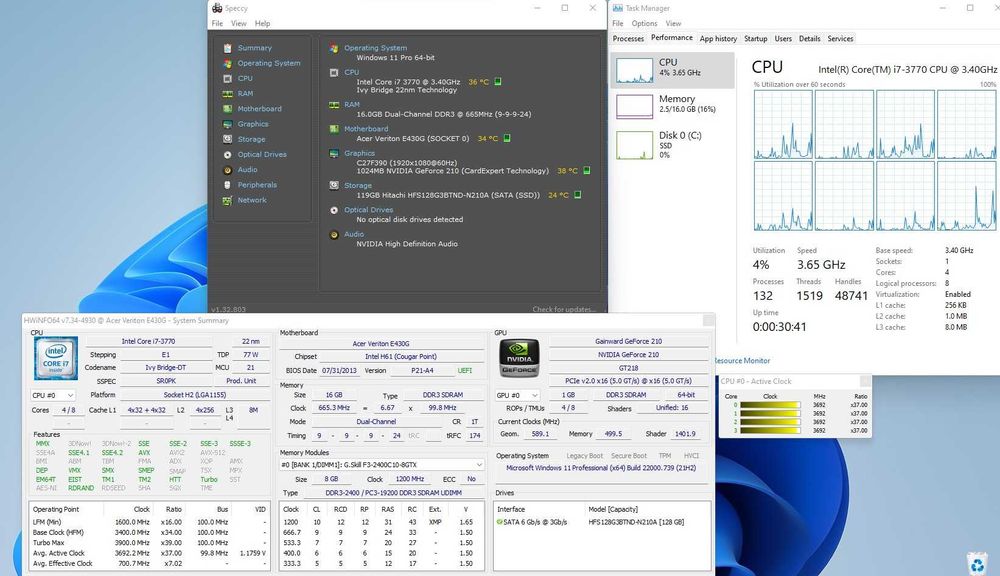
Task: Open Network icon in Speccy sidebar
Action: point(228,200)
